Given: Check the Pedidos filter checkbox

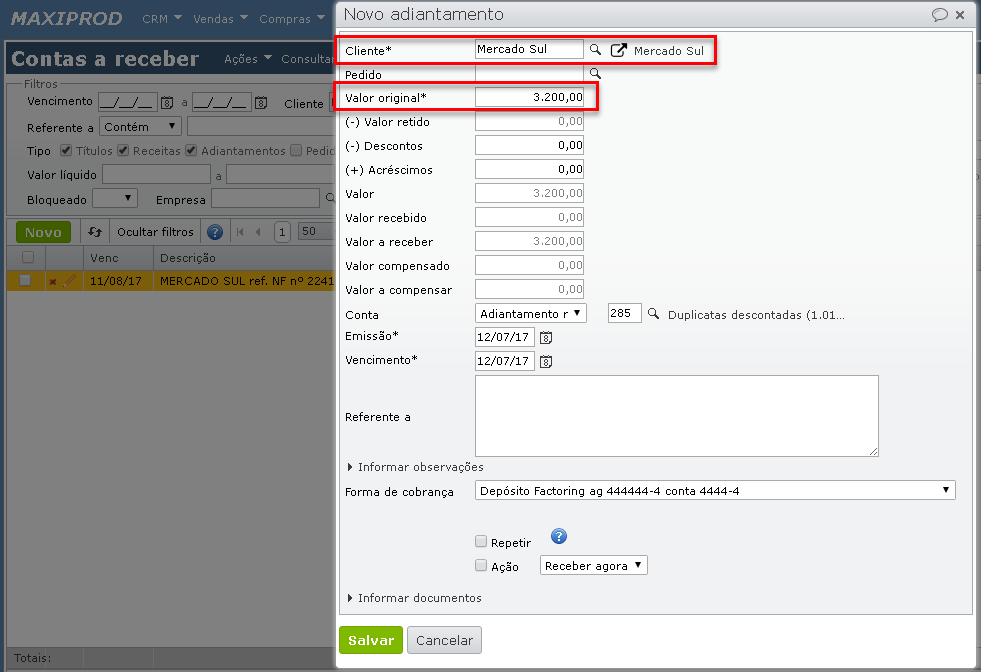Looking at the screenshot, I should tap(296, 150).
